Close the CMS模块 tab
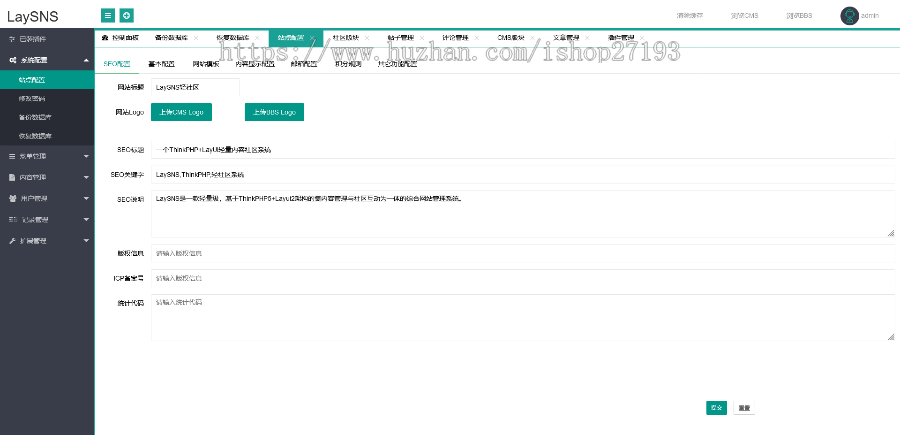This screenshot has height=435, width=900. pos(532,38)
